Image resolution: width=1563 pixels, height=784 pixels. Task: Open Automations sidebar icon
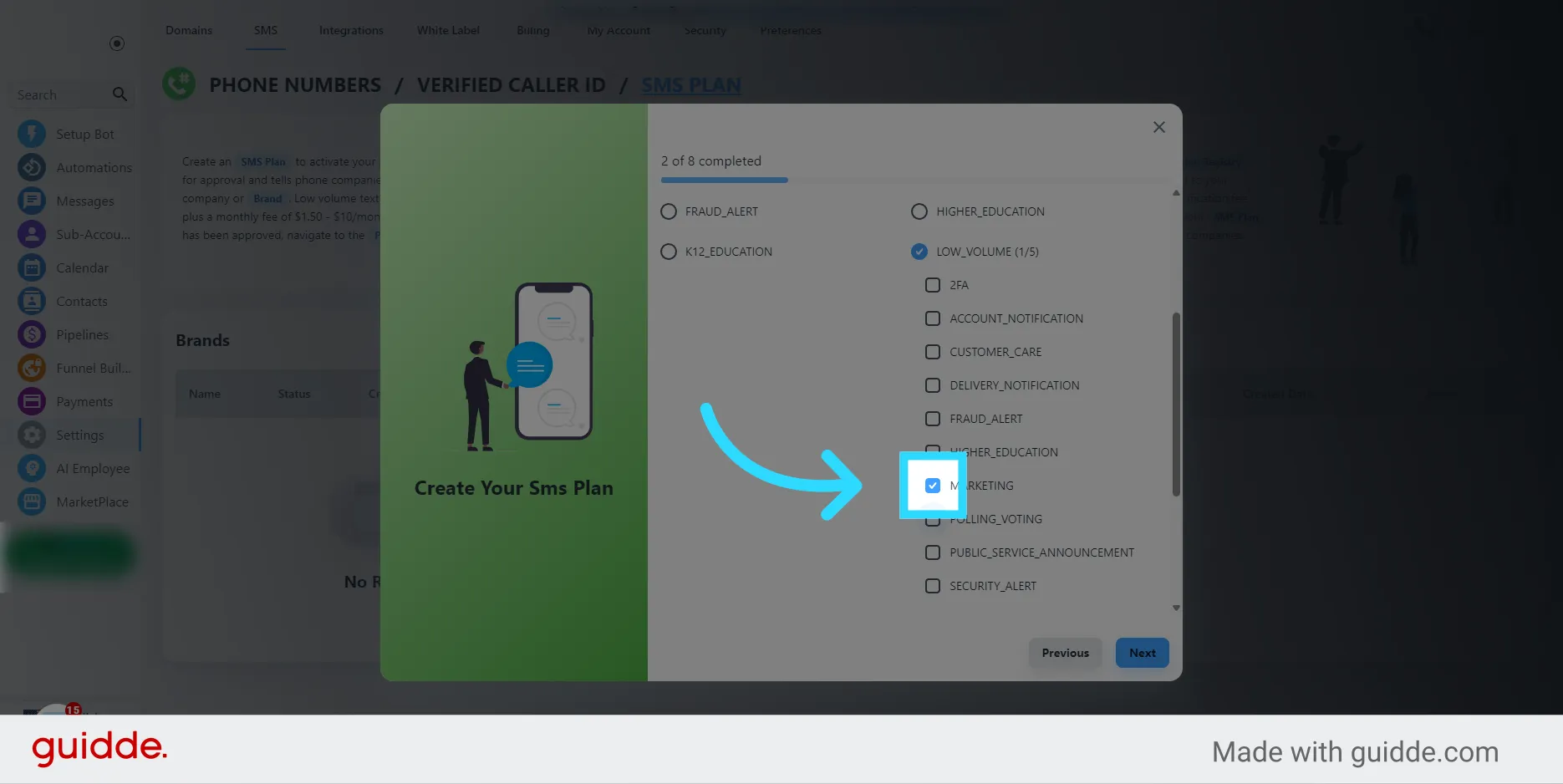(x=32, y=167)
